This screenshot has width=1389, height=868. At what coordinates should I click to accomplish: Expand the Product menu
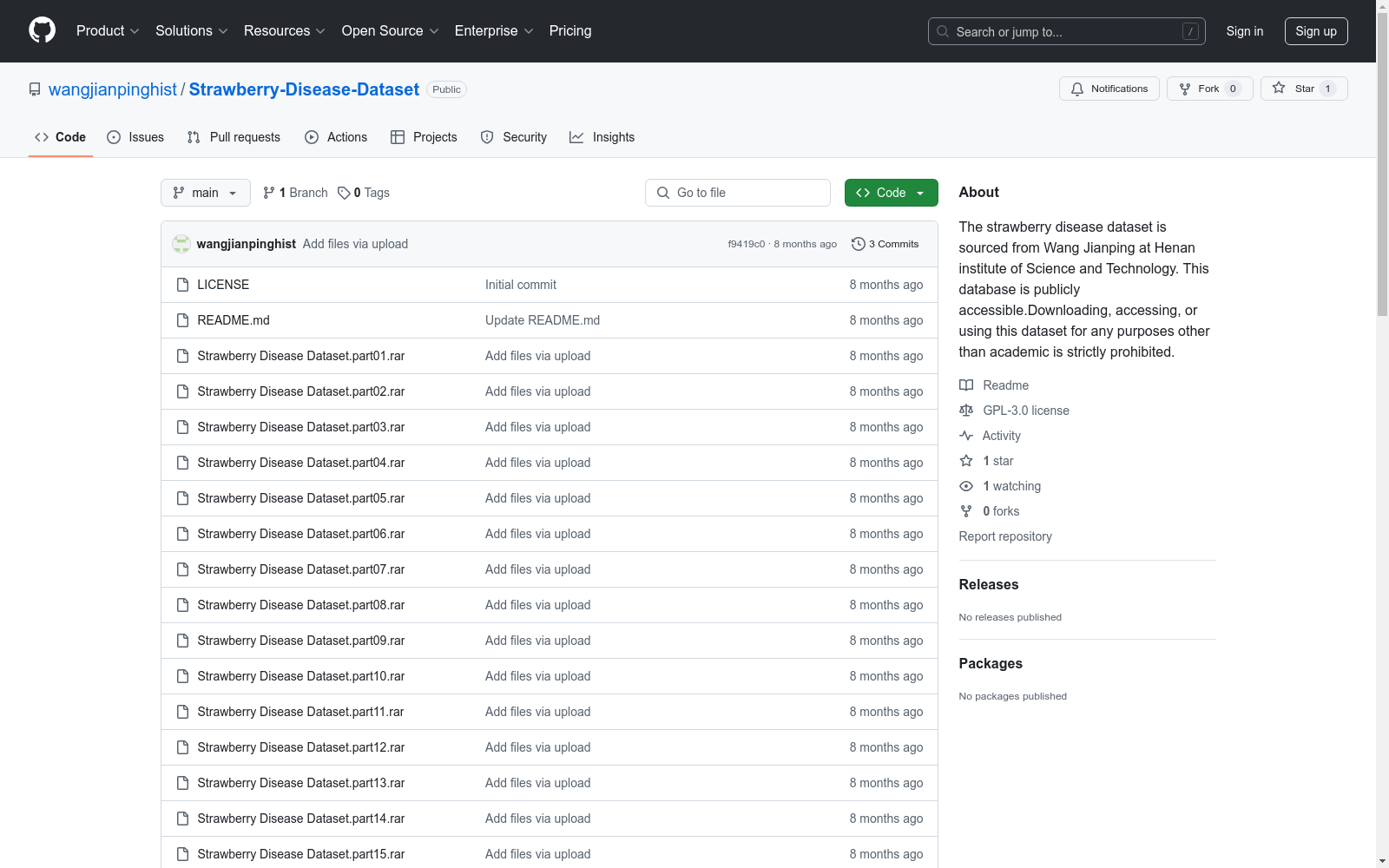pos(108,31)
